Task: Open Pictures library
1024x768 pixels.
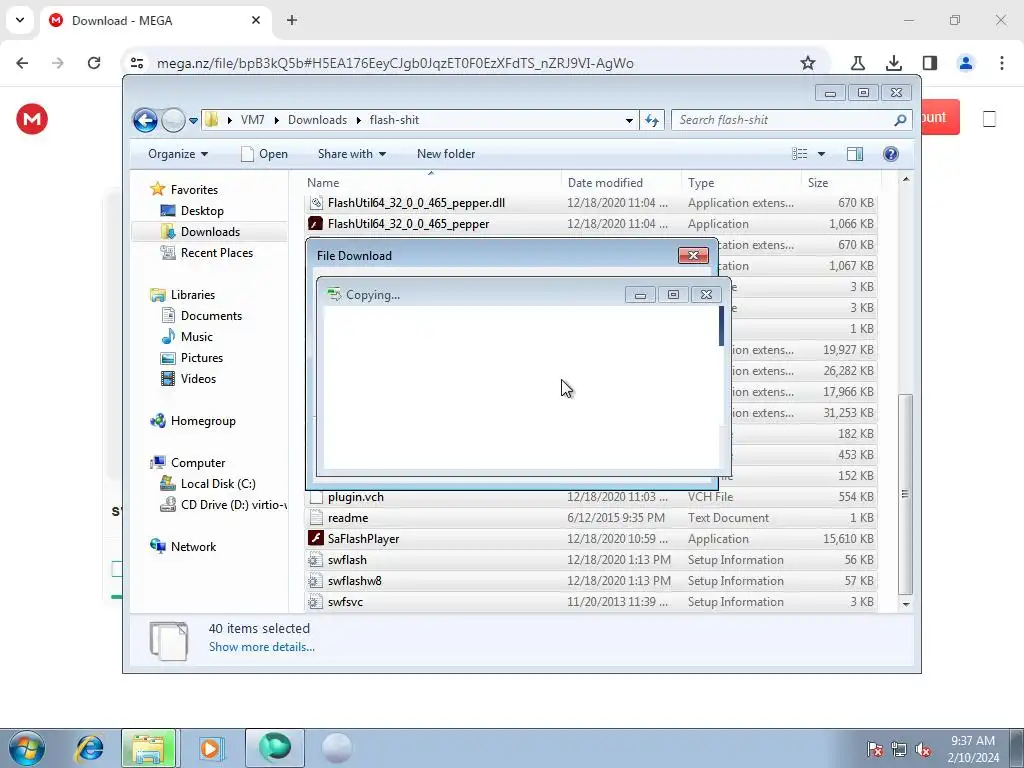Action: tap(202, 358)
